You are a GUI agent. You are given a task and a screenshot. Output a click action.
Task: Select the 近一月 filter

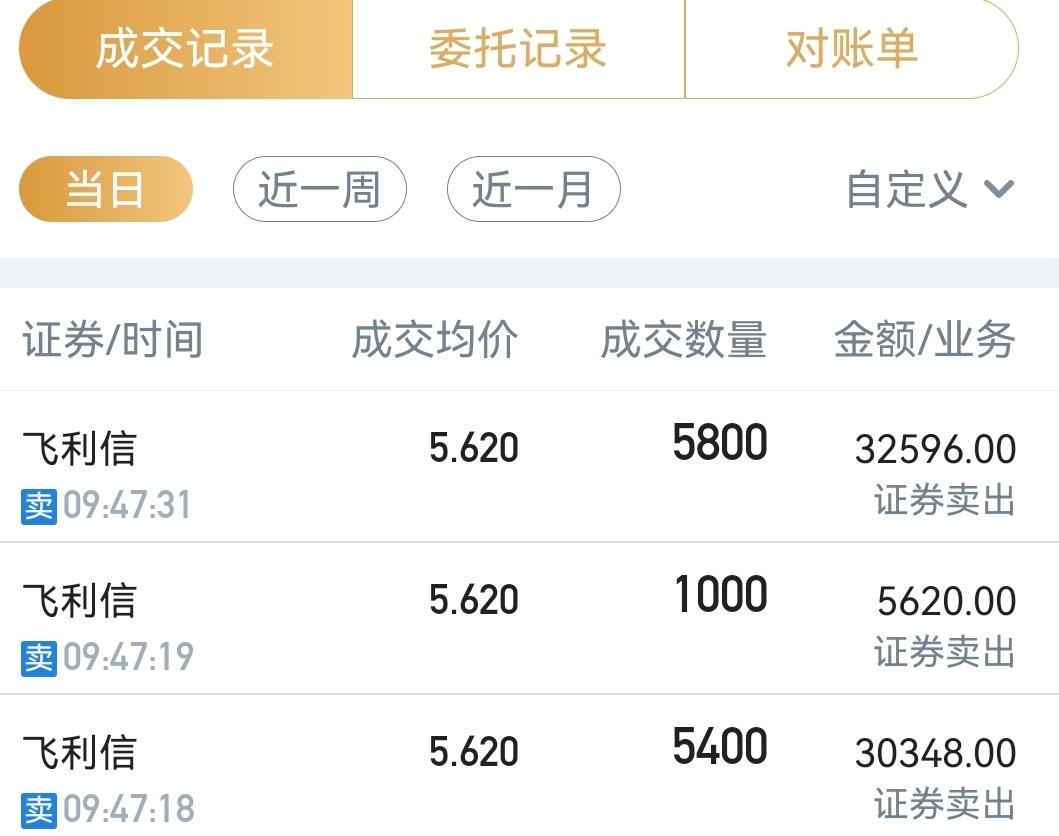[x=534, y=189]
